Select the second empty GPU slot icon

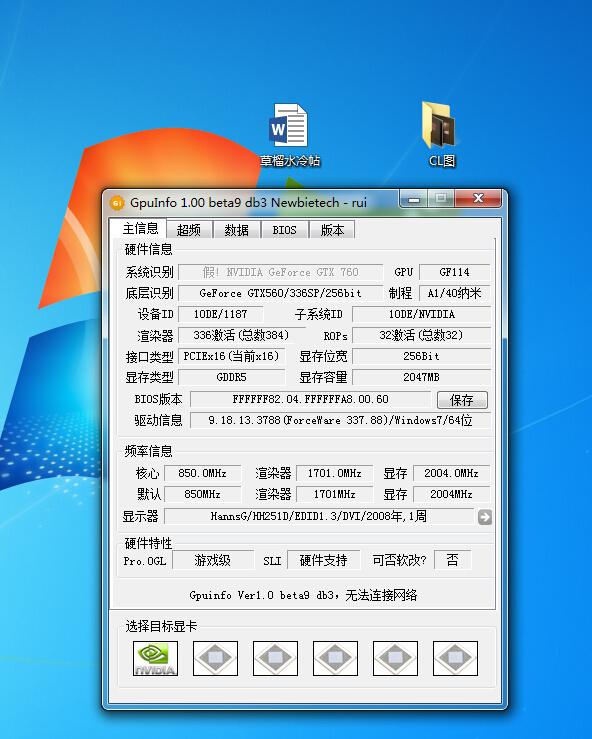(x=215, y=658)
